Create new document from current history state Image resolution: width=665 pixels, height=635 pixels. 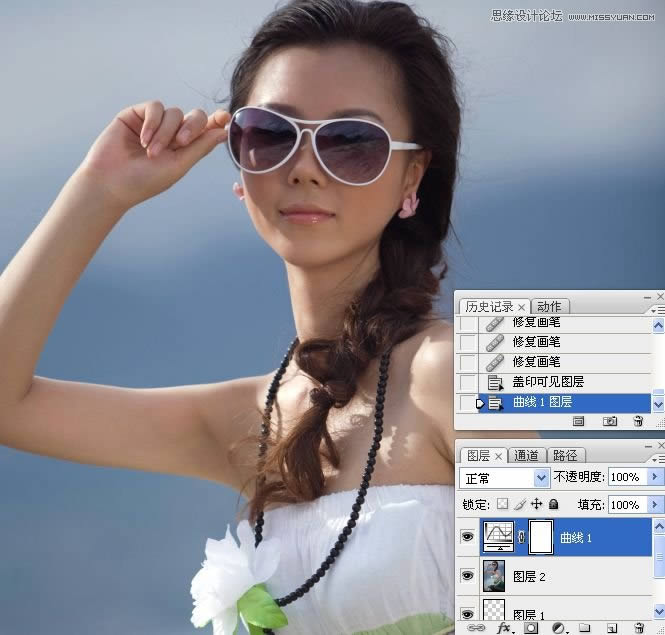pos(579,423)
